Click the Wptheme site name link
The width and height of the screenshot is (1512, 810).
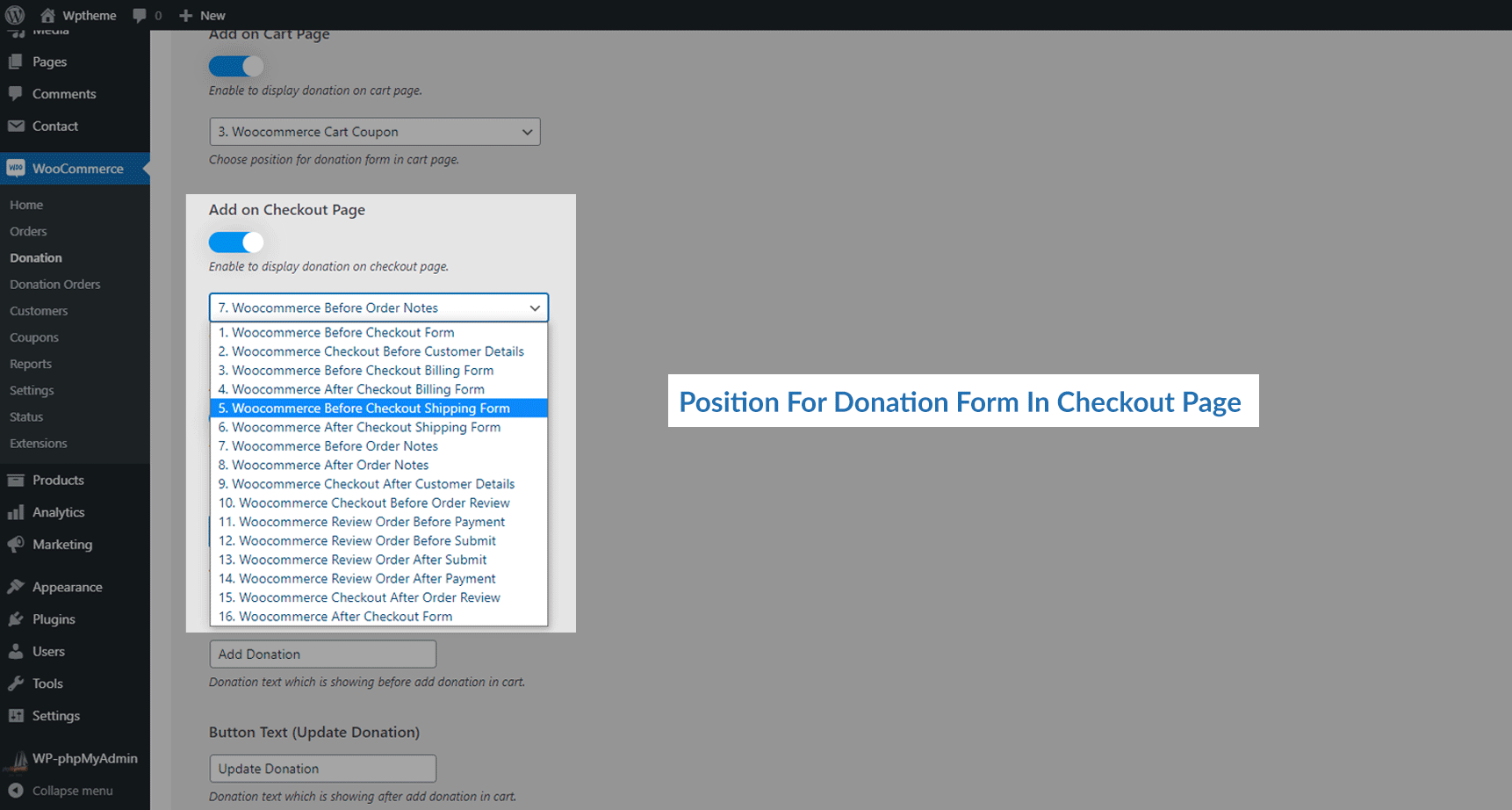pos(90,16)
